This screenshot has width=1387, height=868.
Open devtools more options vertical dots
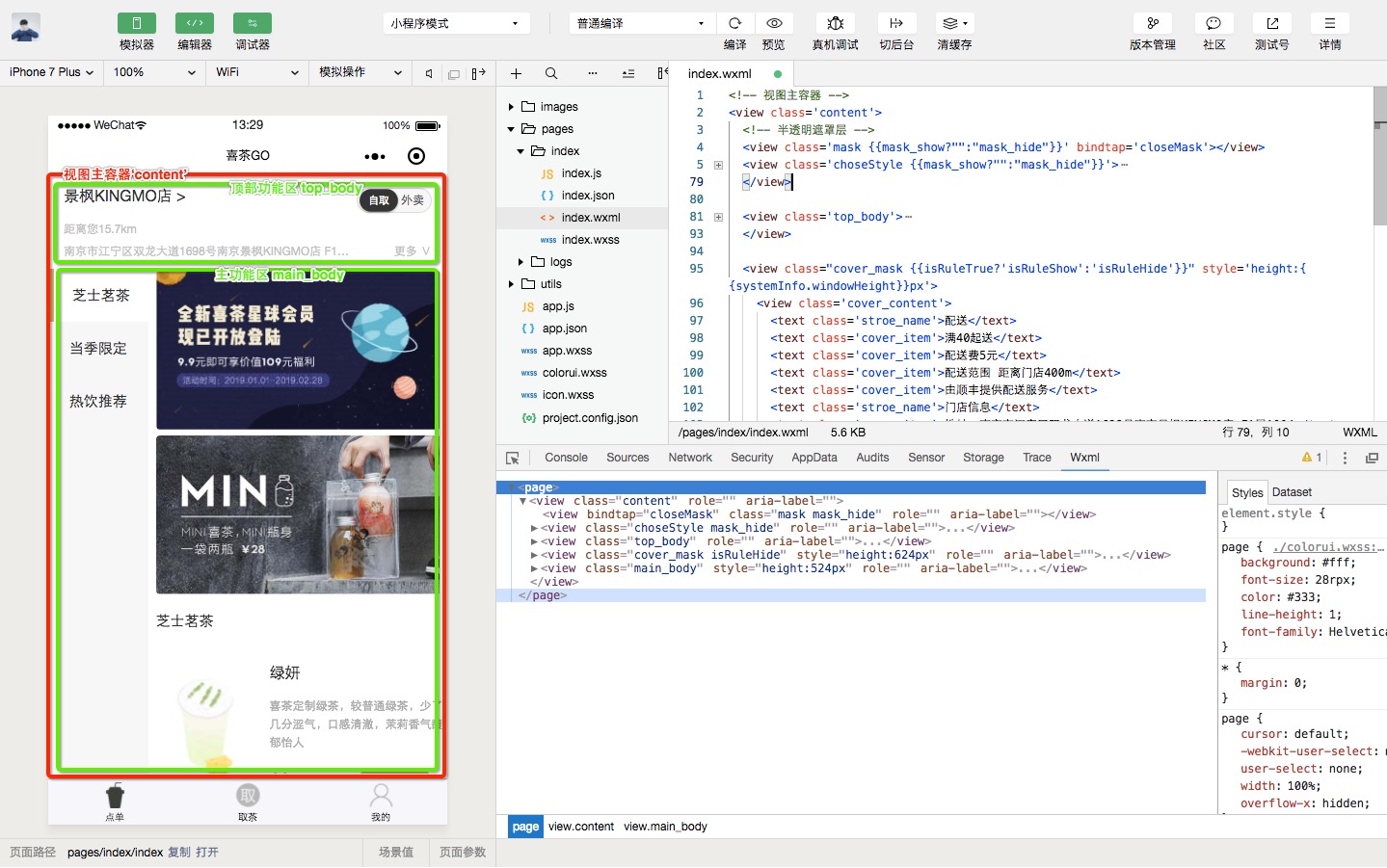point(1345,458)
